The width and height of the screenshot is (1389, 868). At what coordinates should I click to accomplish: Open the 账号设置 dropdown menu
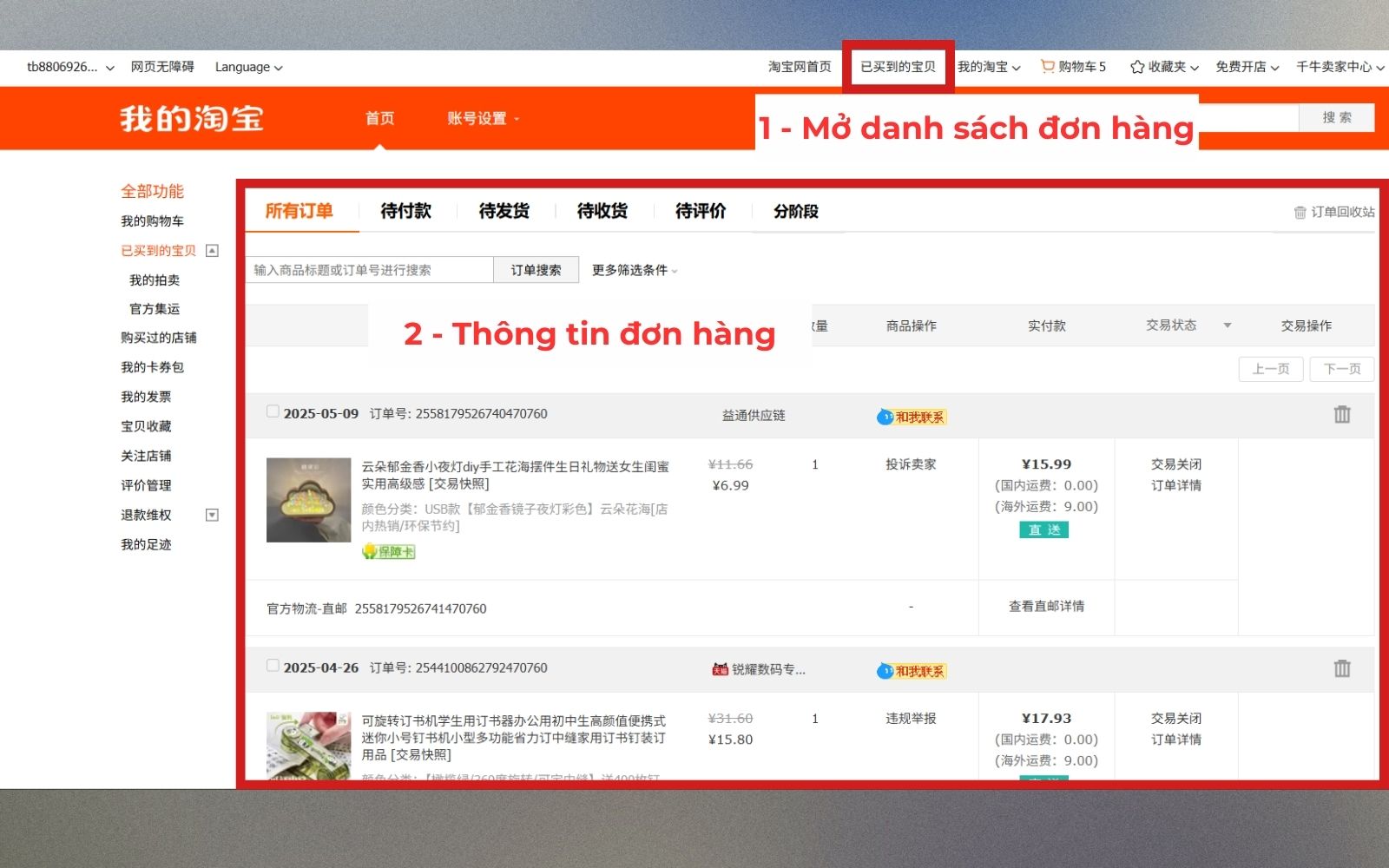[x=483, y=118]
